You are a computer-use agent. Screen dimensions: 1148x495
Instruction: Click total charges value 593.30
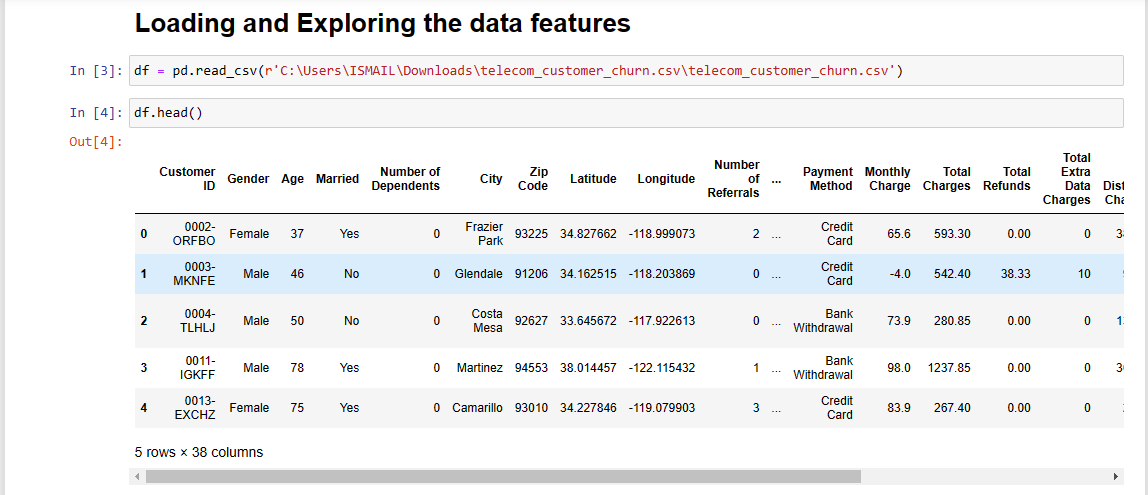[x=955, y=234]
